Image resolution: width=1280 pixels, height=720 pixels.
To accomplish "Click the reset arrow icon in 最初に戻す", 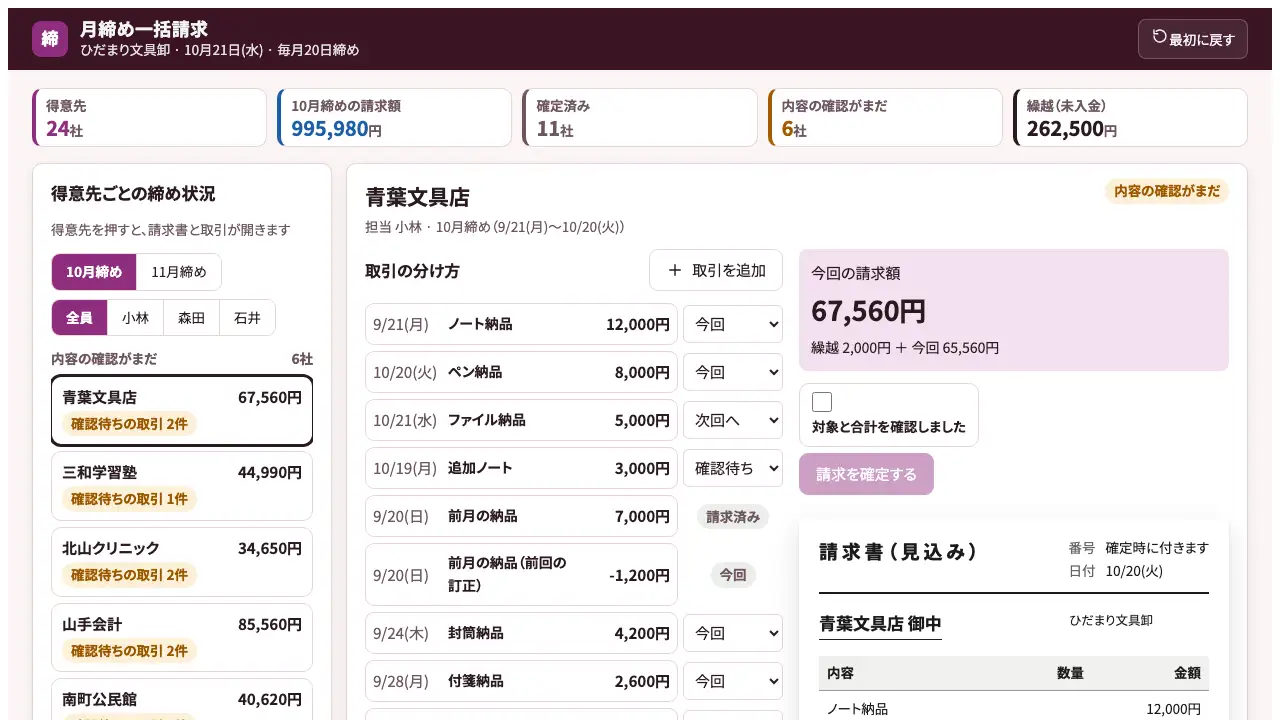I will [1159, 37].
